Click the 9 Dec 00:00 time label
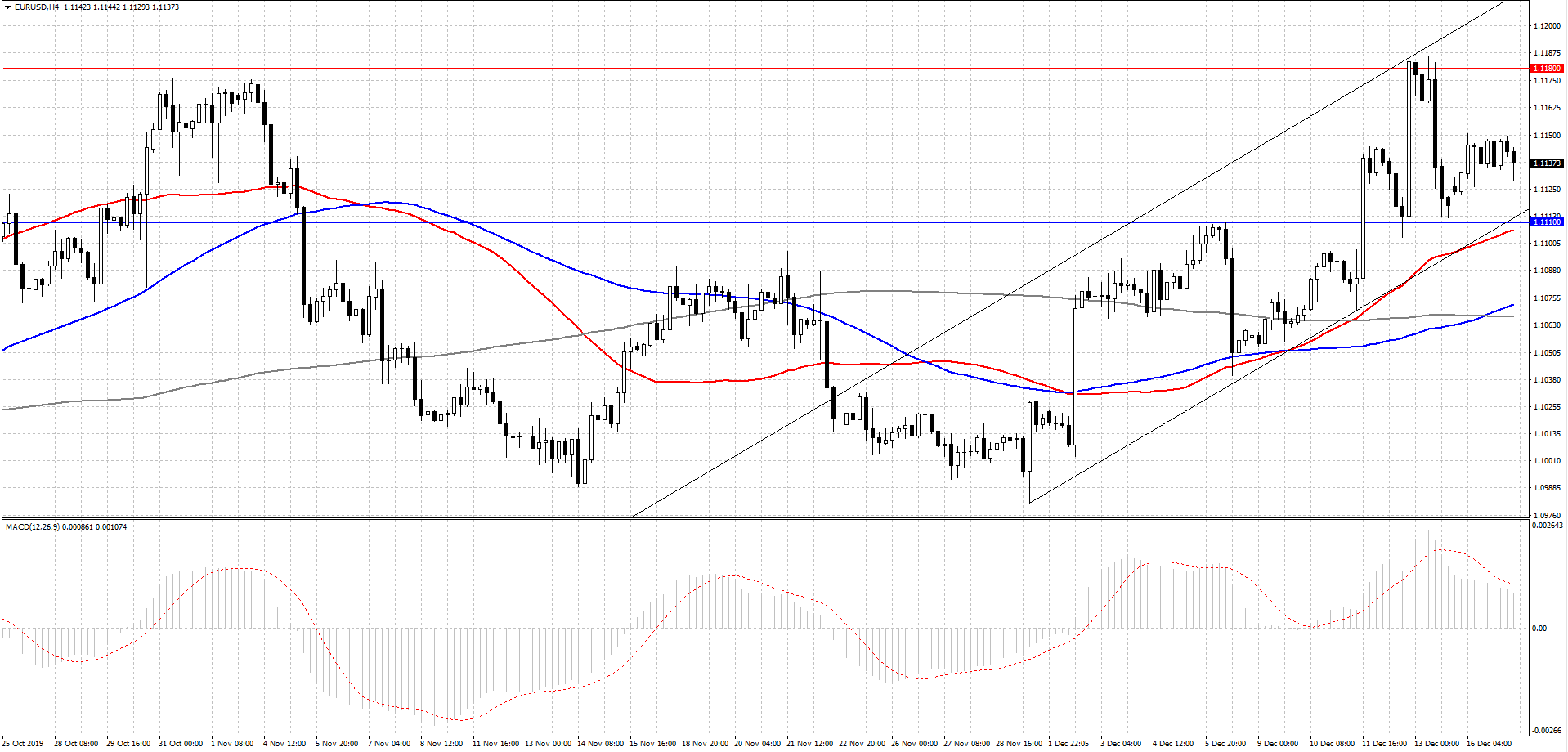 pos(1278,744)
